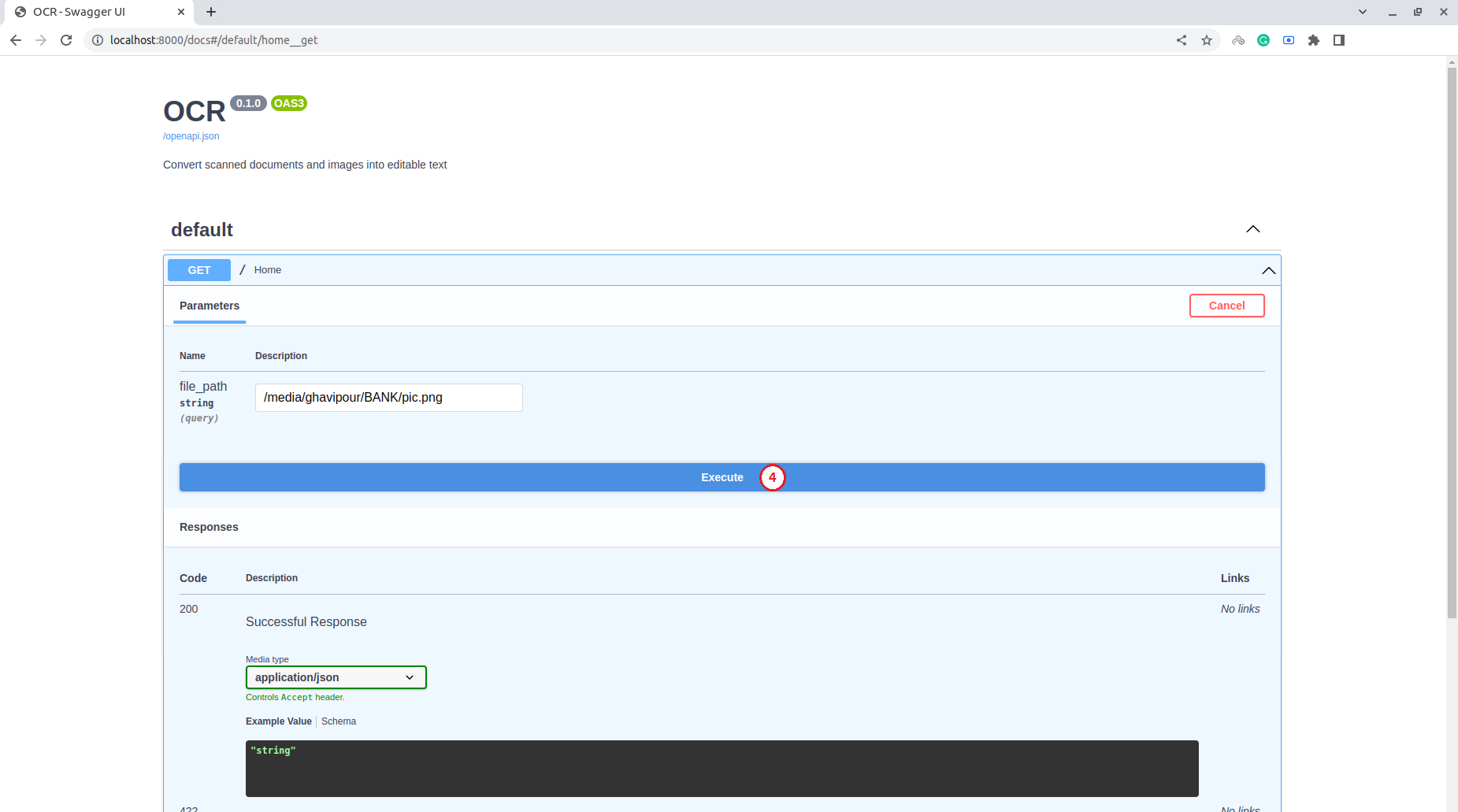Close the OCR - Swagger UI tab
Viewport: 1458px width, 812px height.
click(x=181, y=12)
